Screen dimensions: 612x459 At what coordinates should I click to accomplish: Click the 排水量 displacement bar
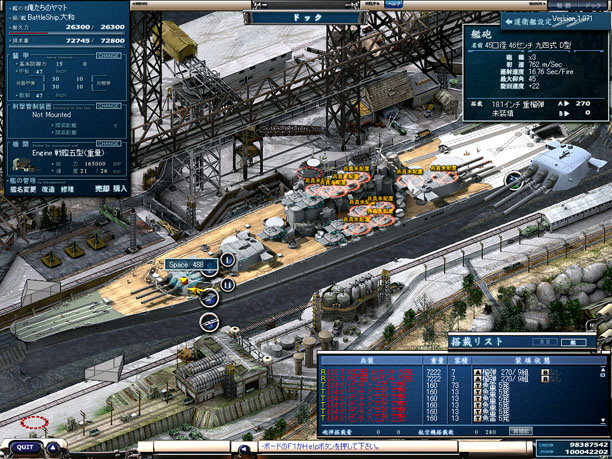(66, 47)
